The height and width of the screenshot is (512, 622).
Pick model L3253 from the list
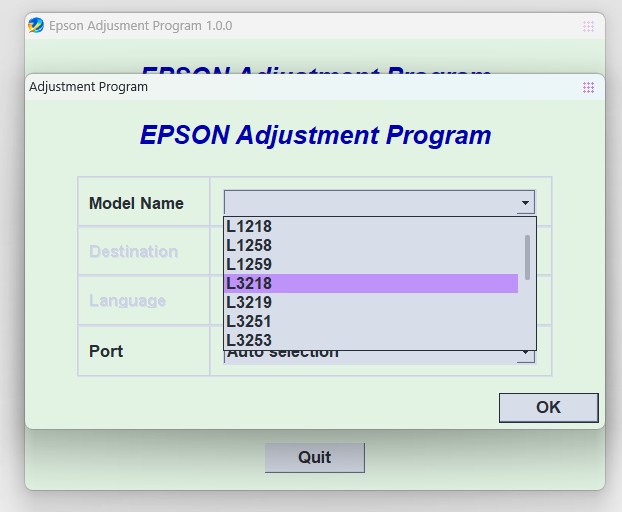[371, 340]
